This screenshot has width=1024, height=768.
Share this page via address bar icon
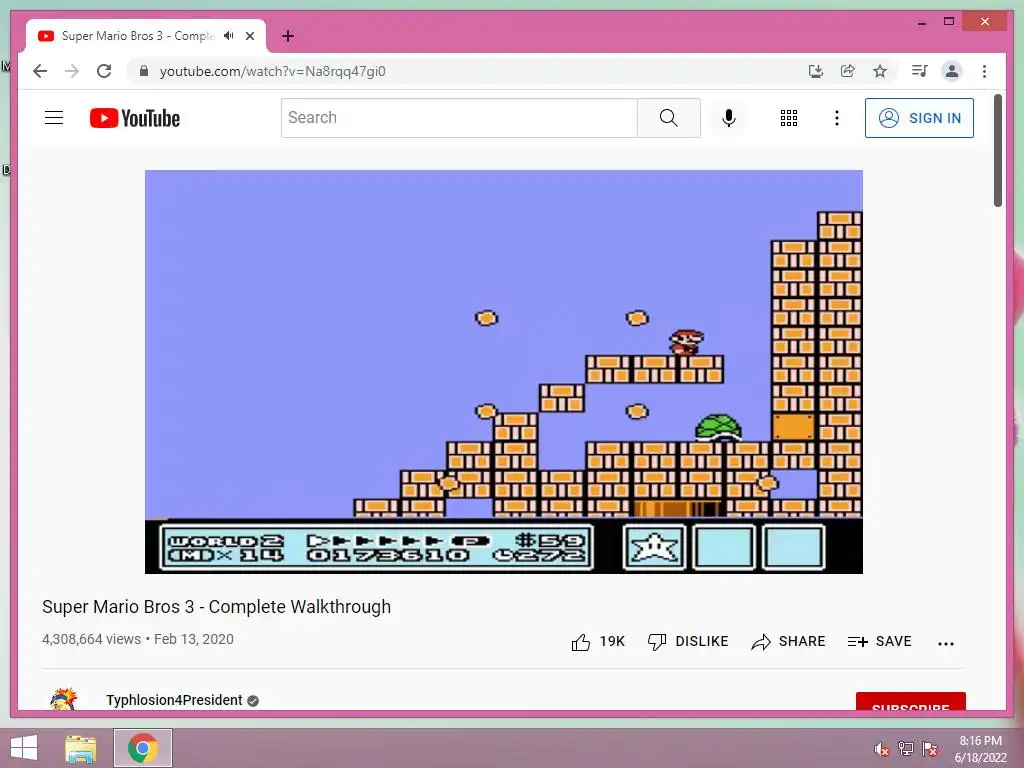pyautogui.click(x=848, y=71)
